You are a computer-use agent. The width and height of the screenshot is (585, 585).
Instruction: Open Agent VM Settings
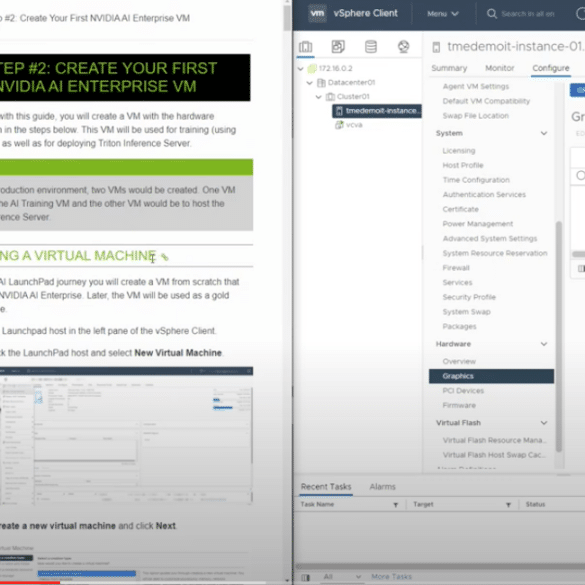point(476,87)
